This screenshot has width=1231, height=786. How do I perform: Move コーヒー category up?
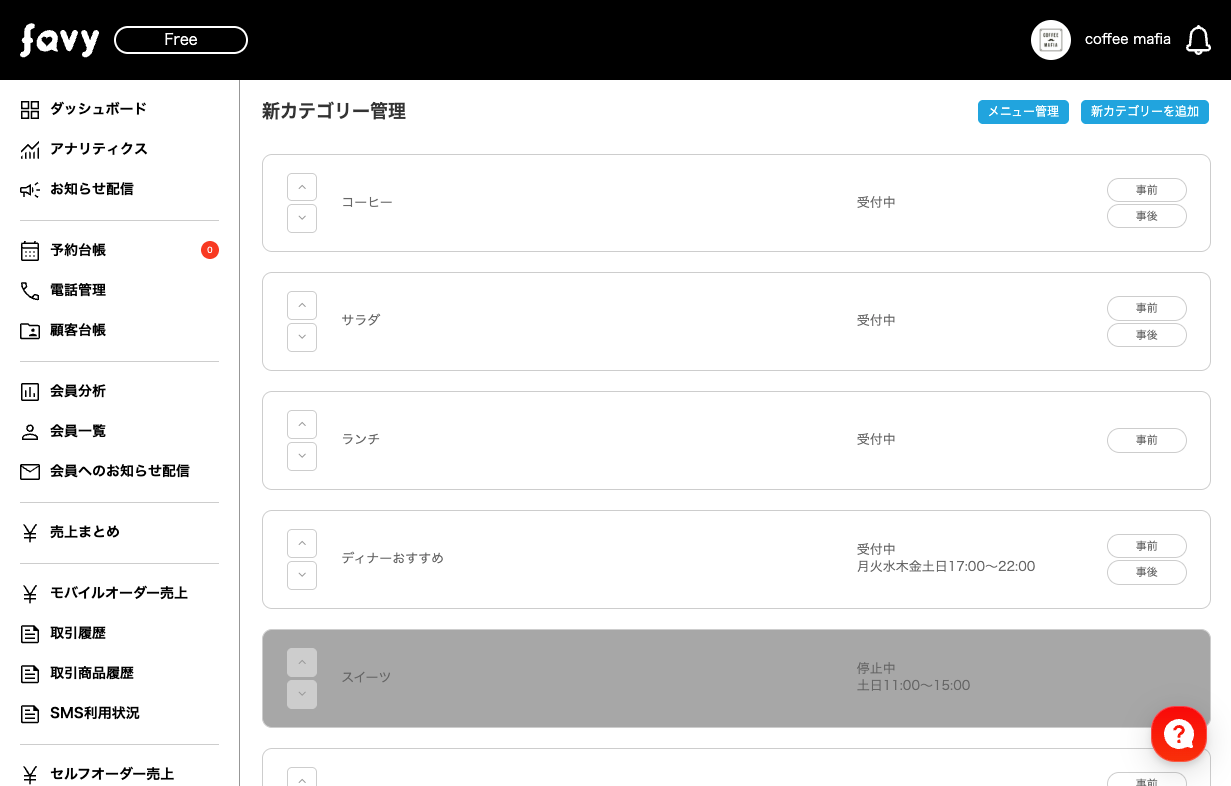(302, 187)
